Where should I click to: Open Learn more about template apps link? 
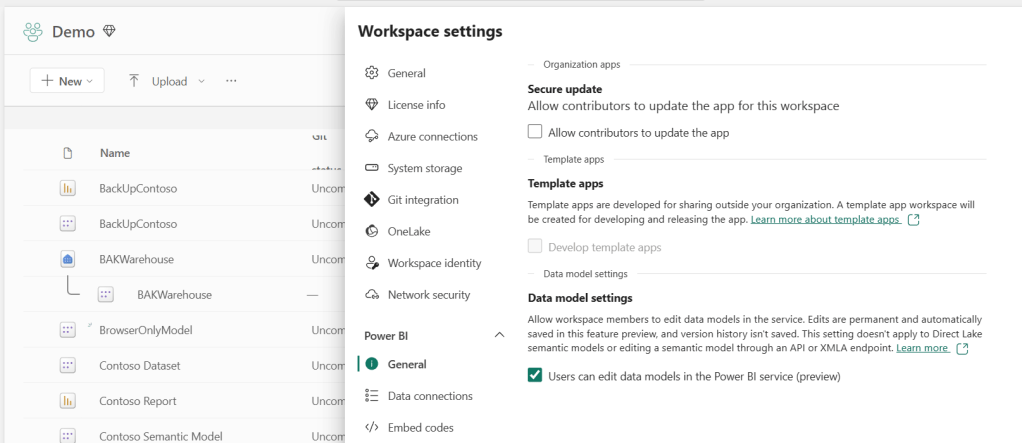pos(825,219)
